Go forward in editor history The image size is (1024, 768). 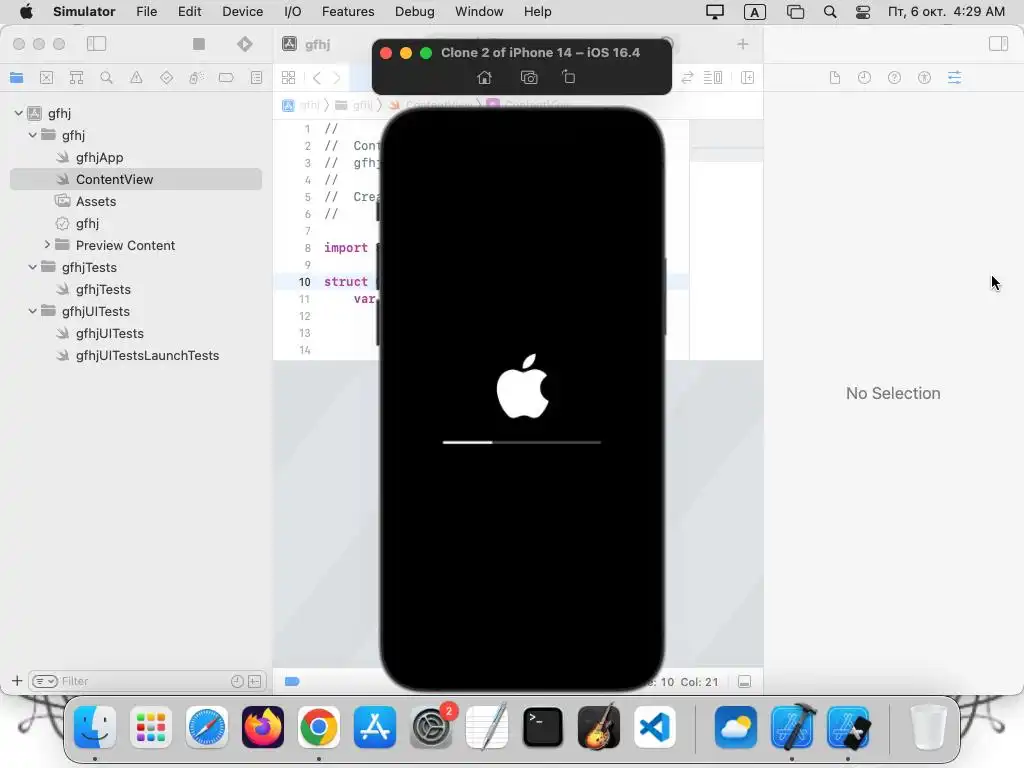pyautogui.click(x=337, y=78)
